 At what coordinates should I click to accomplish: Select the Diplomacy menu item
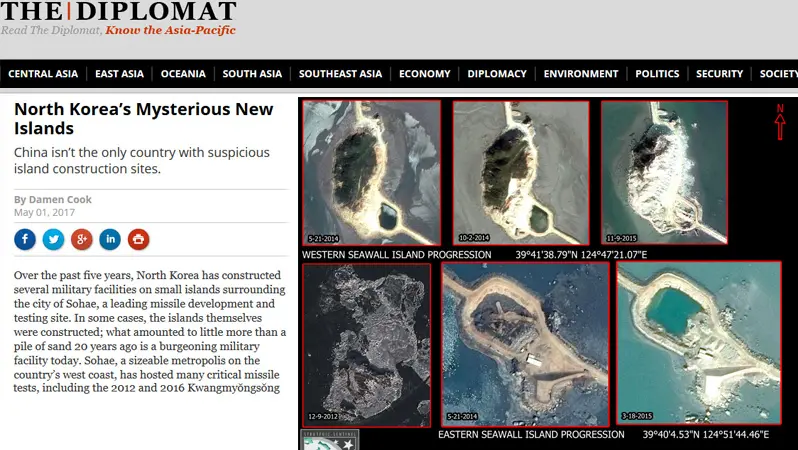pyautogui.click(x=497, y=74)
